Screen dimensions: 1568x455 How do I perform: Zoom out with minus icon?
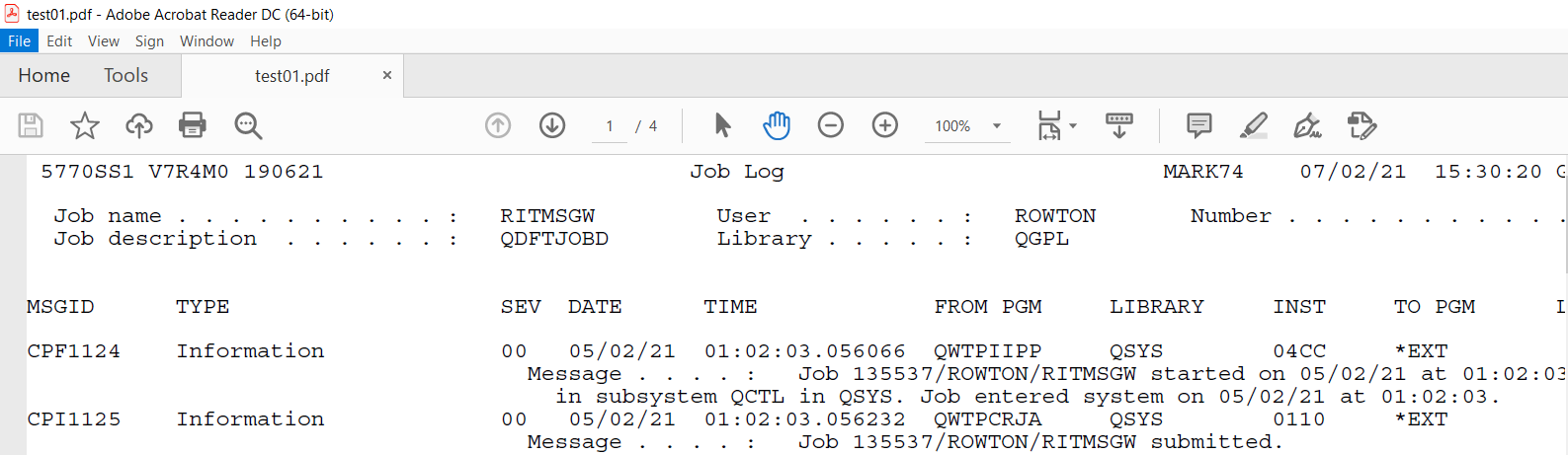pos(831,125)
